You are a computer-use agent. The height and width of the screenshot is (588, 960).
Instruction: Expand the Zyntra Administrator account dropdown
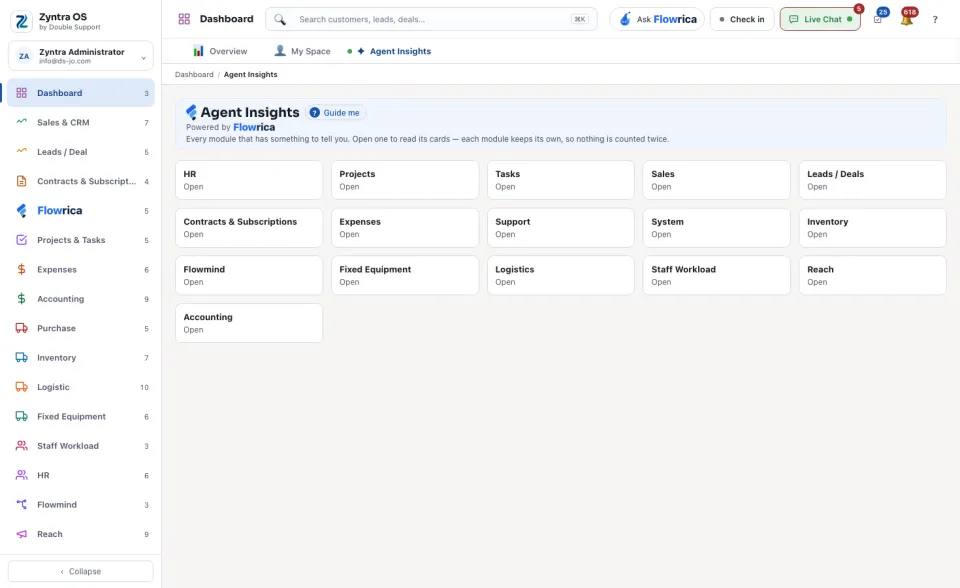point(81,56)
